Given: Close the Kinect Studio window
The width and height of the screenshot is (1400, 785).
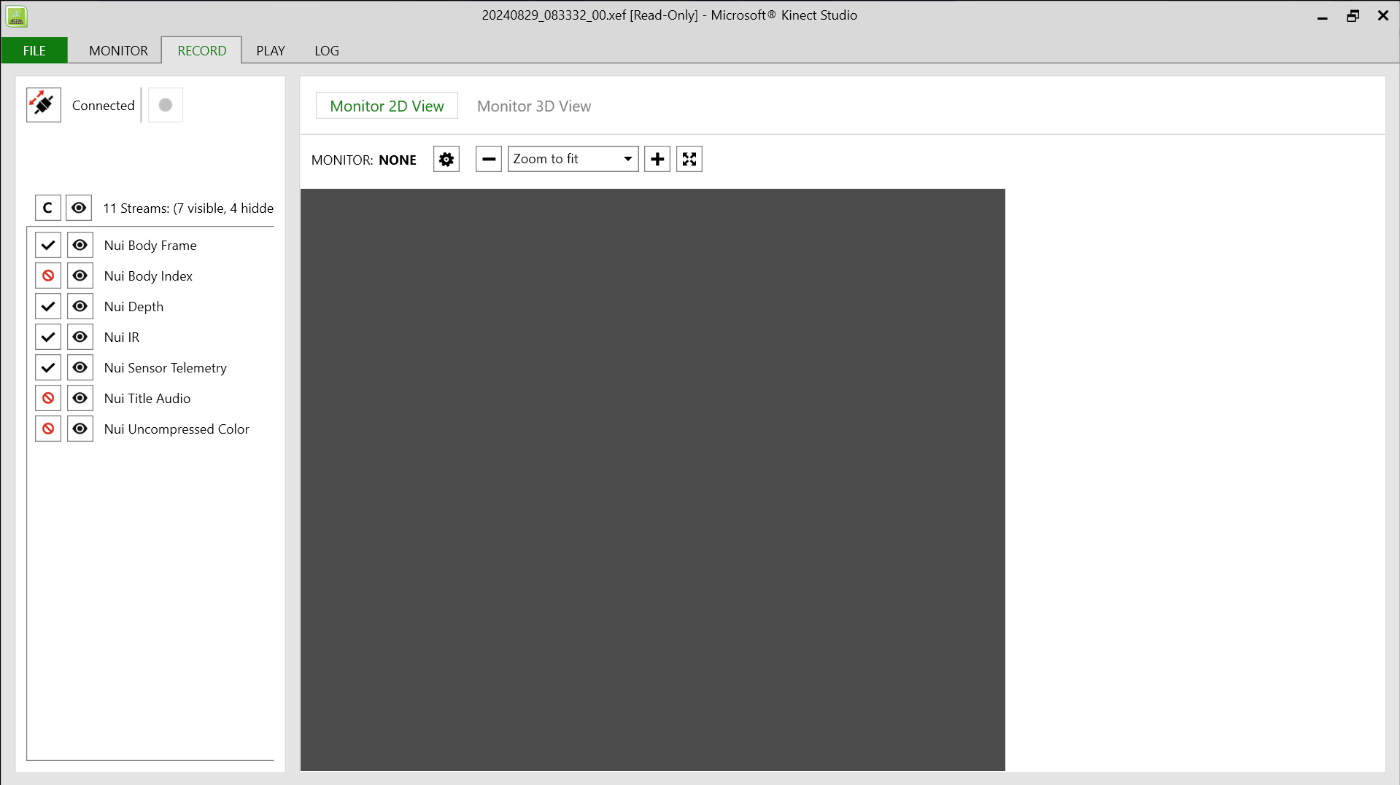Looking at the screenshot, I should click(1383, 16).
